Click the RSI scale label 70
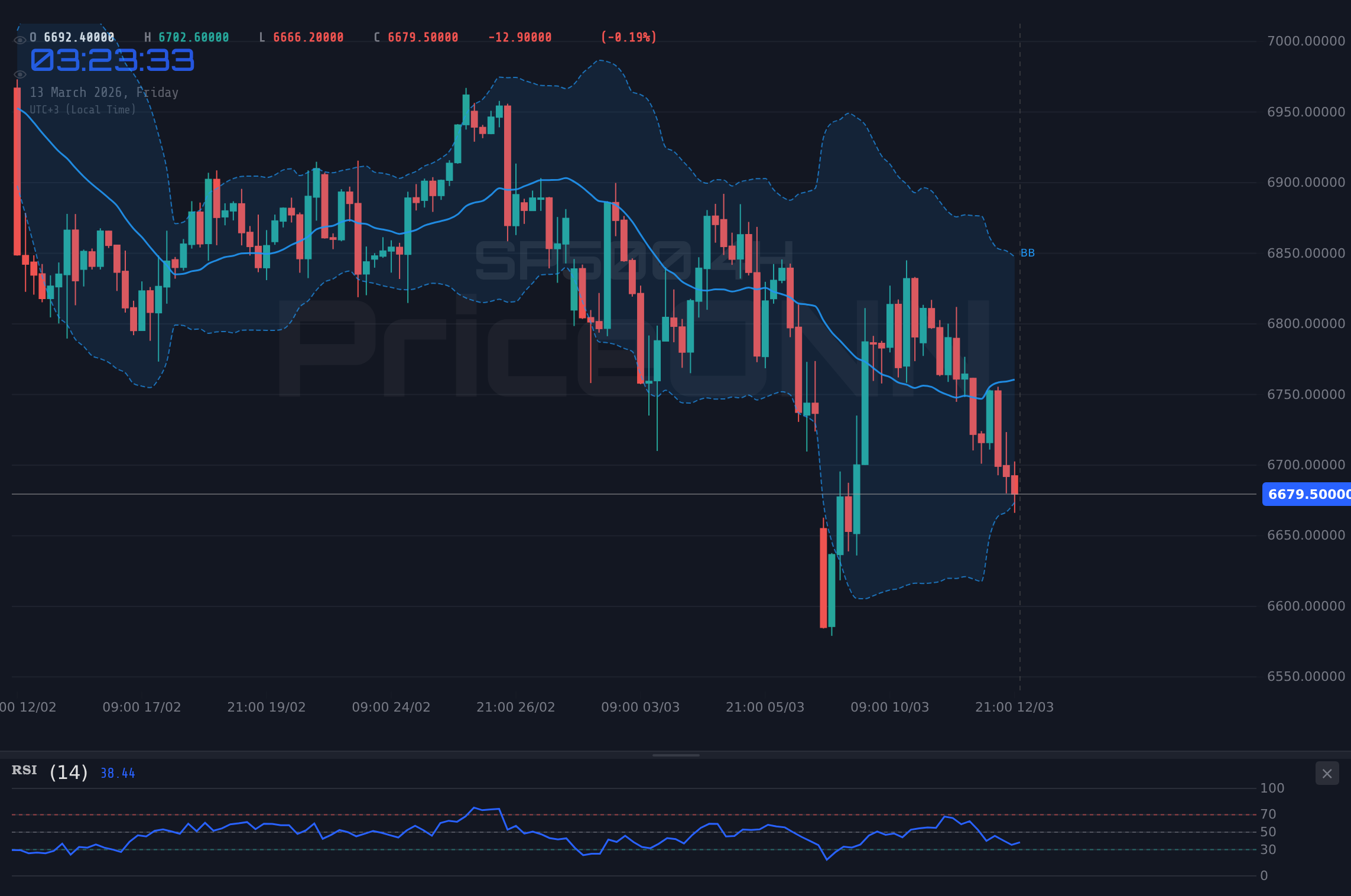Screen dimensions: 1351x896 point(1268,814)
